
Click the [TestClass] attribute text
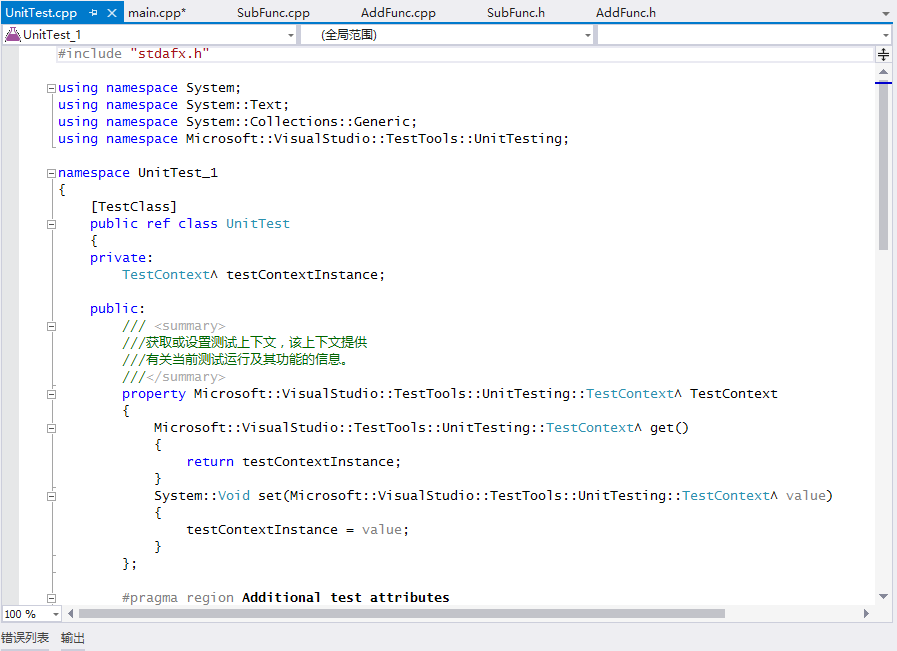(x=134, y=207)
